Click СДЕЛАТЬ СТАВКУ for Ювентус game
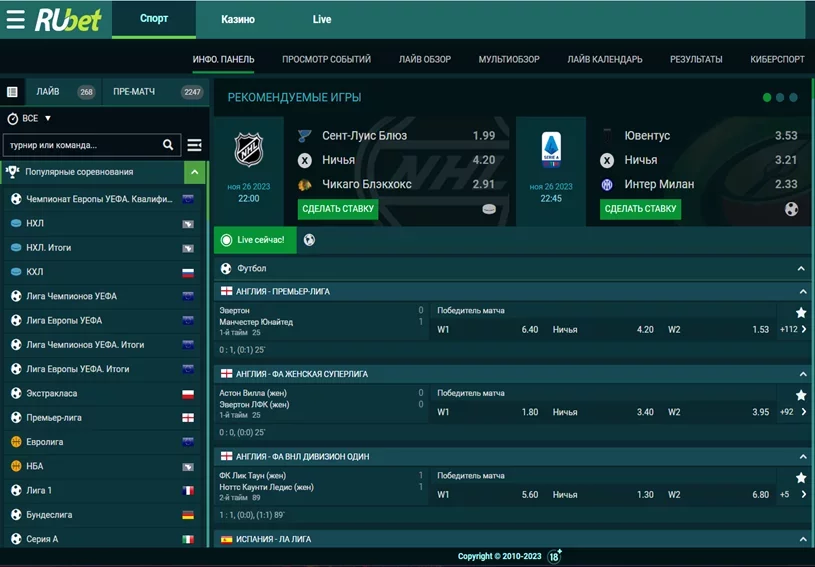 point(640,209)
